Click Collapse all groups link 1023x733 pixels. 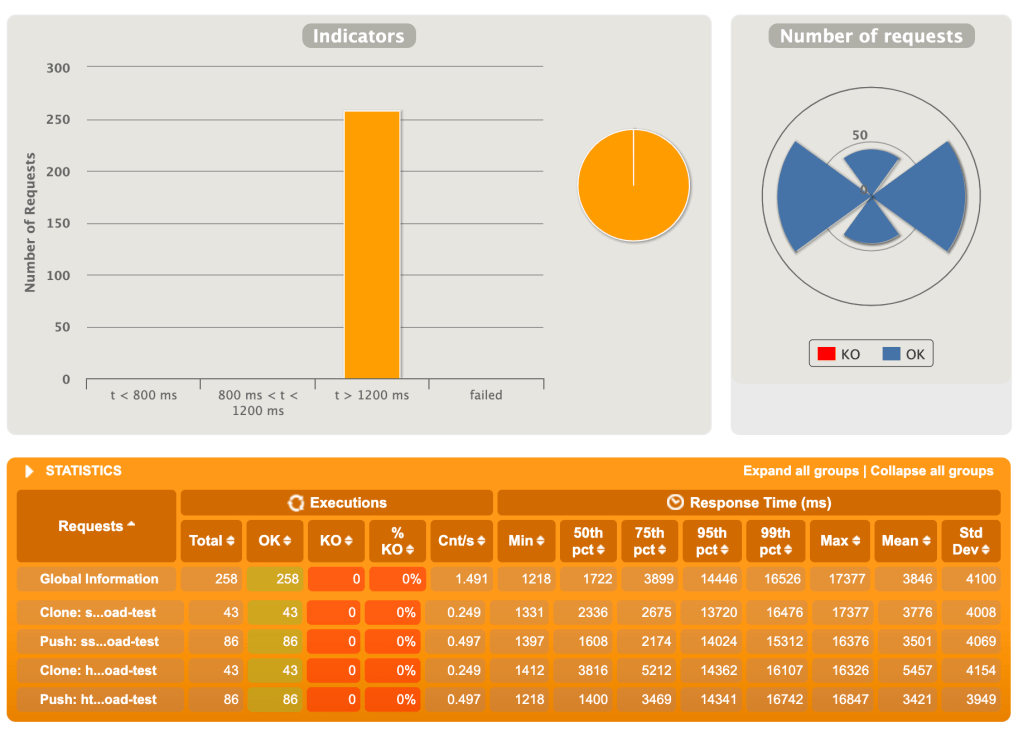click(932, 471)
